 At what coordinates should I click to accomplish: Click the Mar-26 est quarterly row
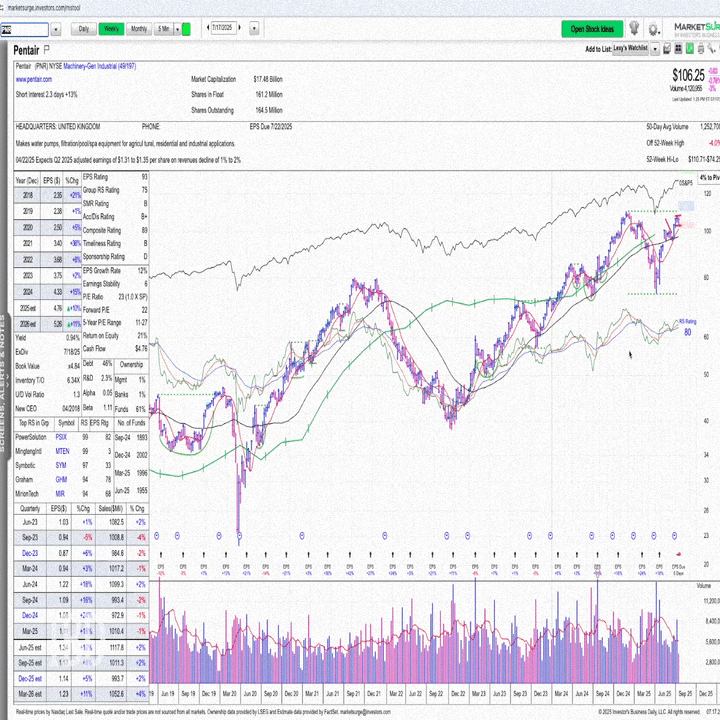click(81, 694)
